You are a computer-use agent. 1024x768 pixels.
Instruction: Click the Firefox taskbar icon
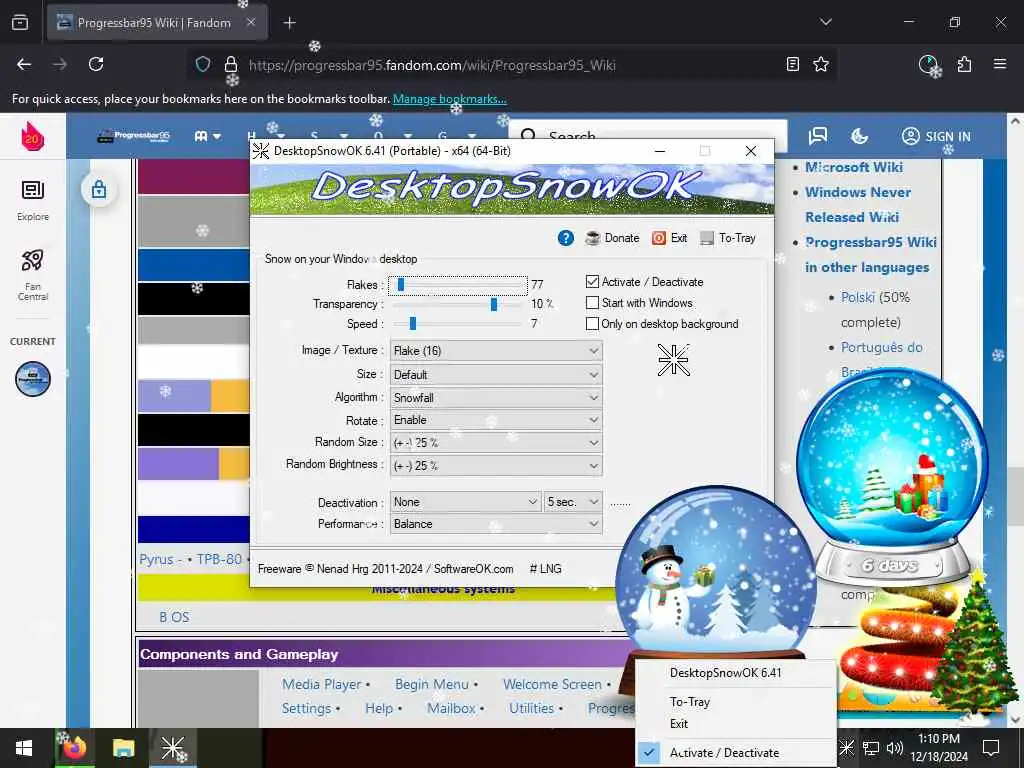click(74, 748)
